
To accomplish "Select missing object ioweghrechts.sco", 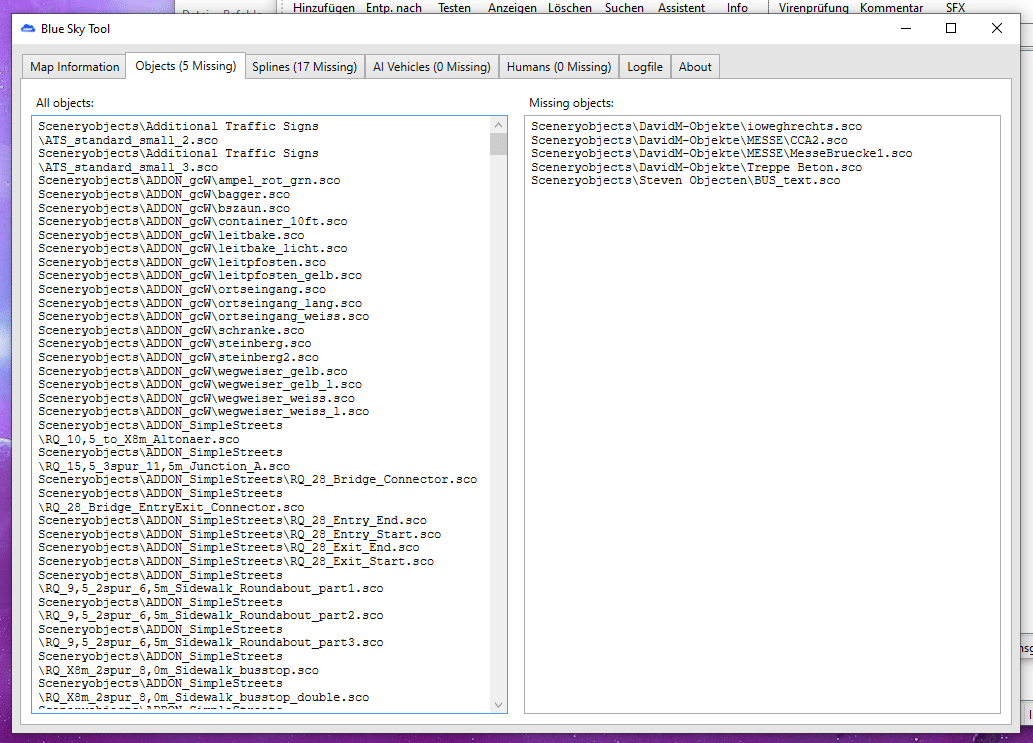I will pos(696,126).
